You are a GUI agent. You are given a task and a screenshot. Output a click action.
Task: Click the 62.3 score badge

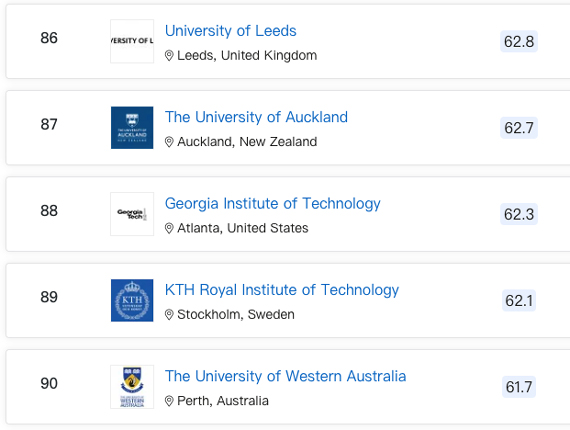point(519,214)
